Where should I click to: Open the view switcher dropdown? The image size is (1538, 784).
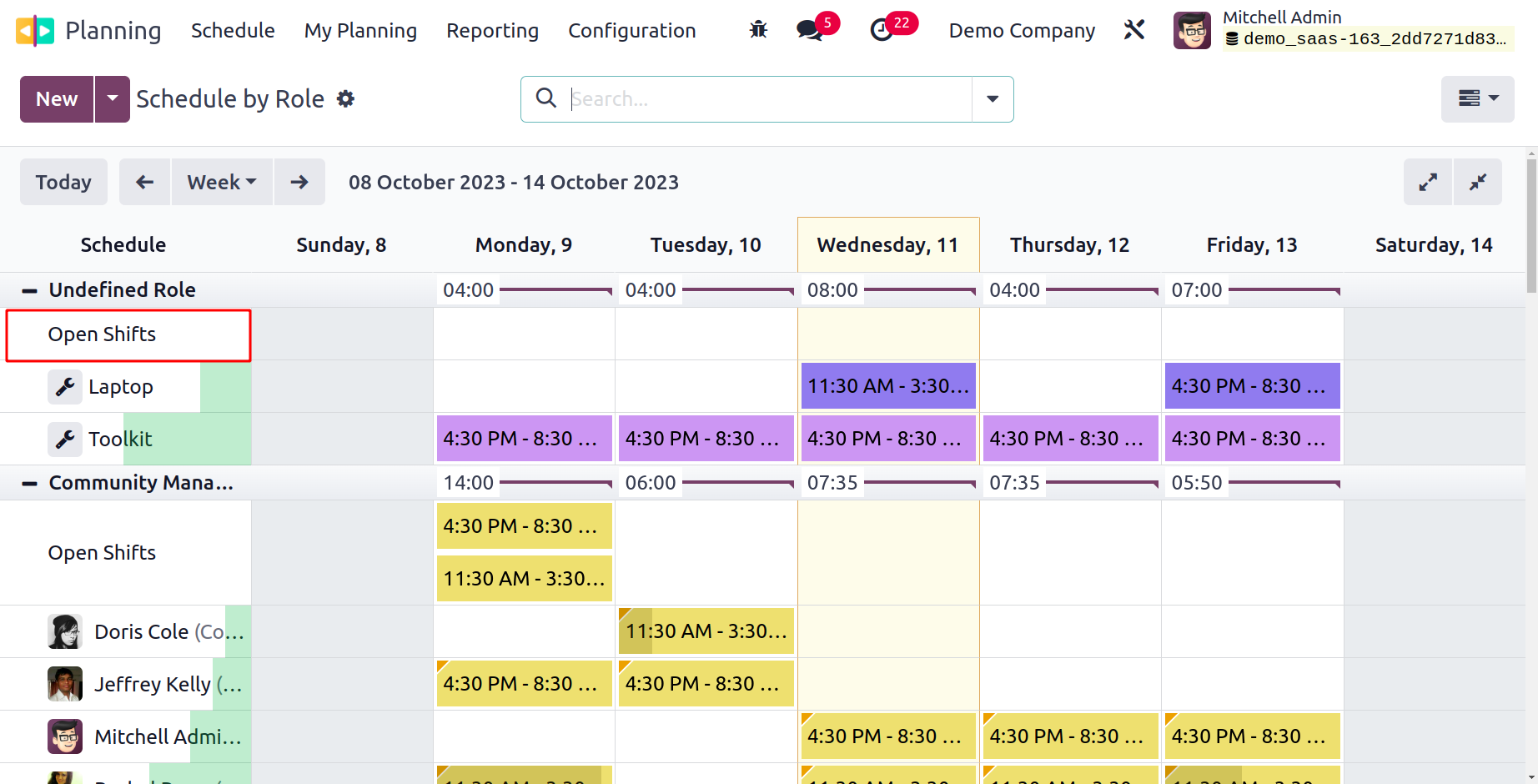1477,99
